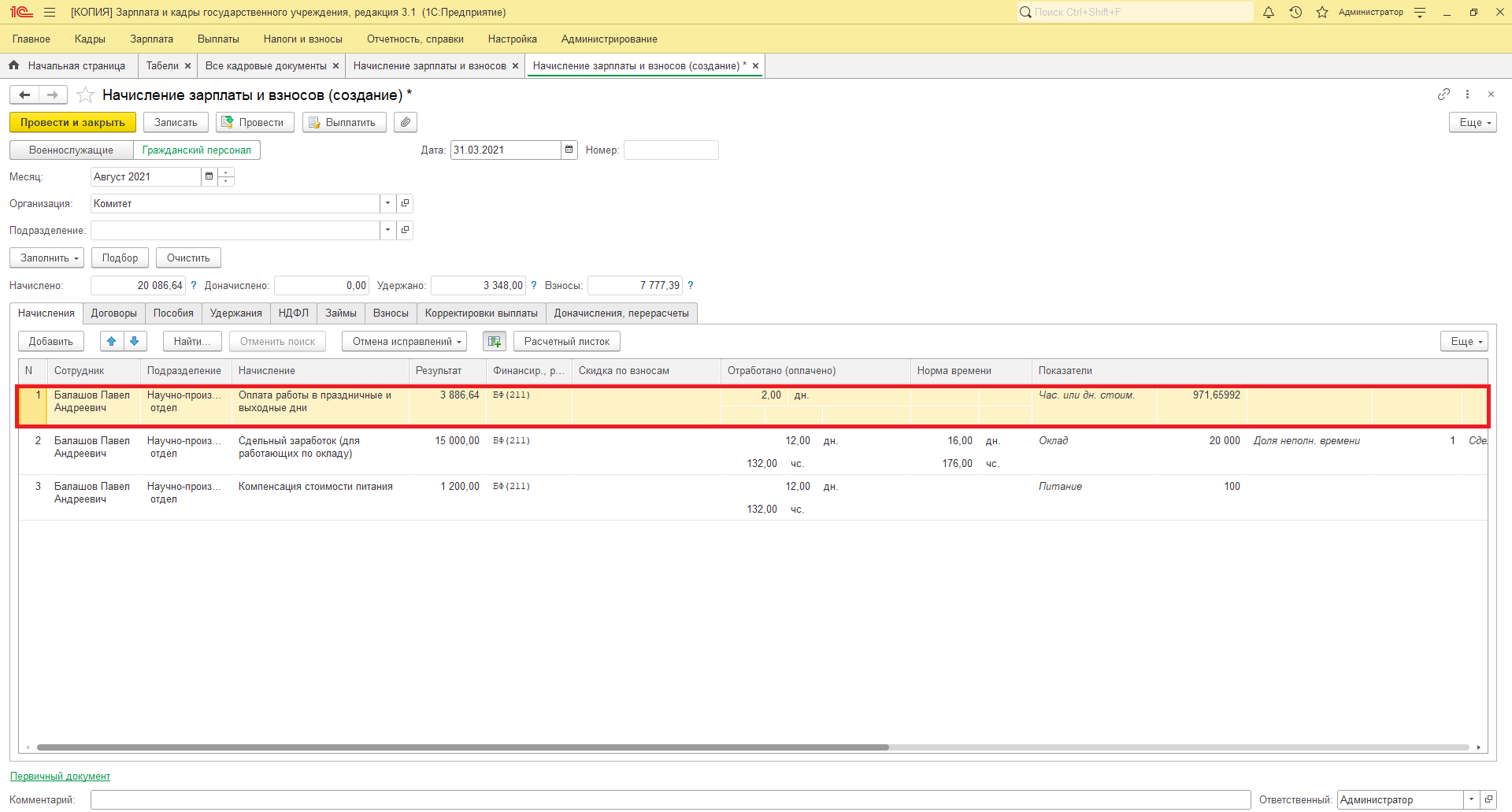Show help for Взносы question mark
The image size is (1512, 812).
pos(691,286)
